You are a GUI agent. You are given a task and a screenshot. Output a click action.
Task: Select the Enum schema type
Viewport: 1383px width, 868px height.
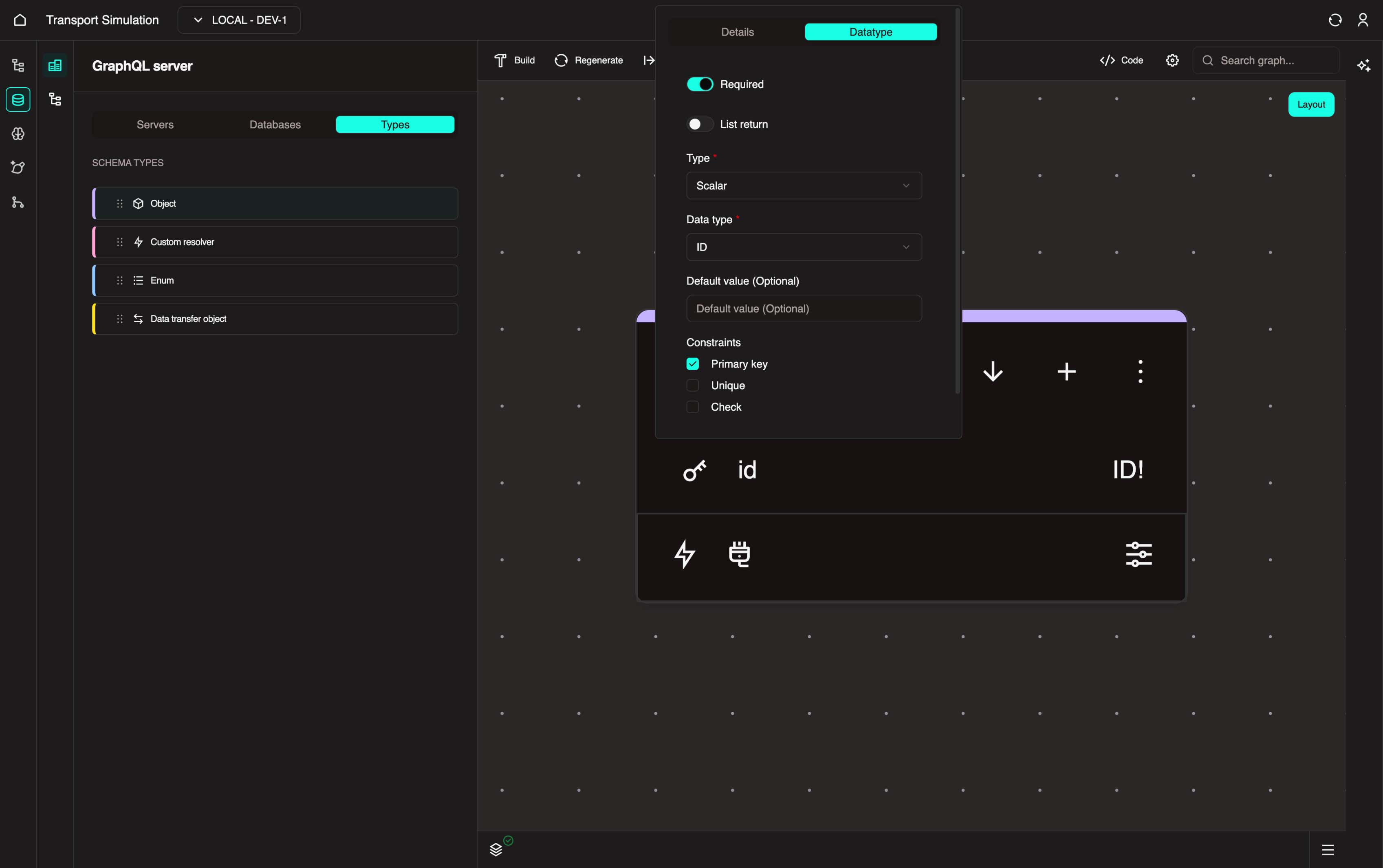[275, 280]
